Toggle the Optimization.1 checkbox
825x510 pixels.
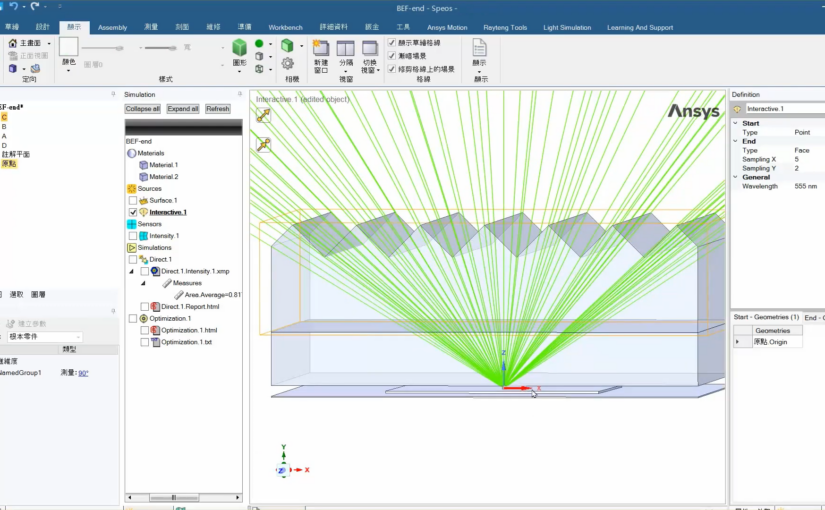133,318
